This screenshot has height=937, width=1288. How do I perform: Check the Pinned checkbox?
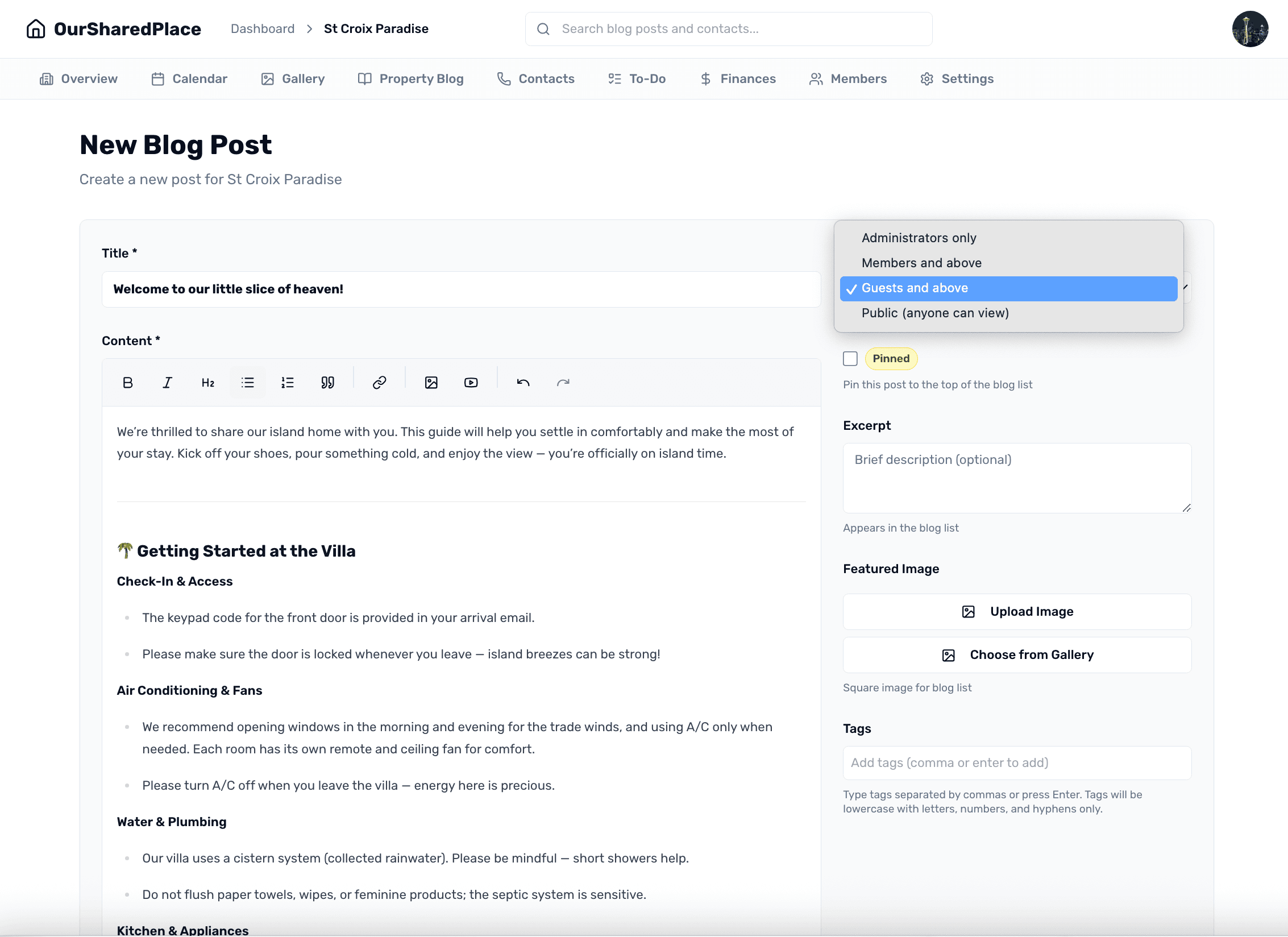click(x=850, y=358)
